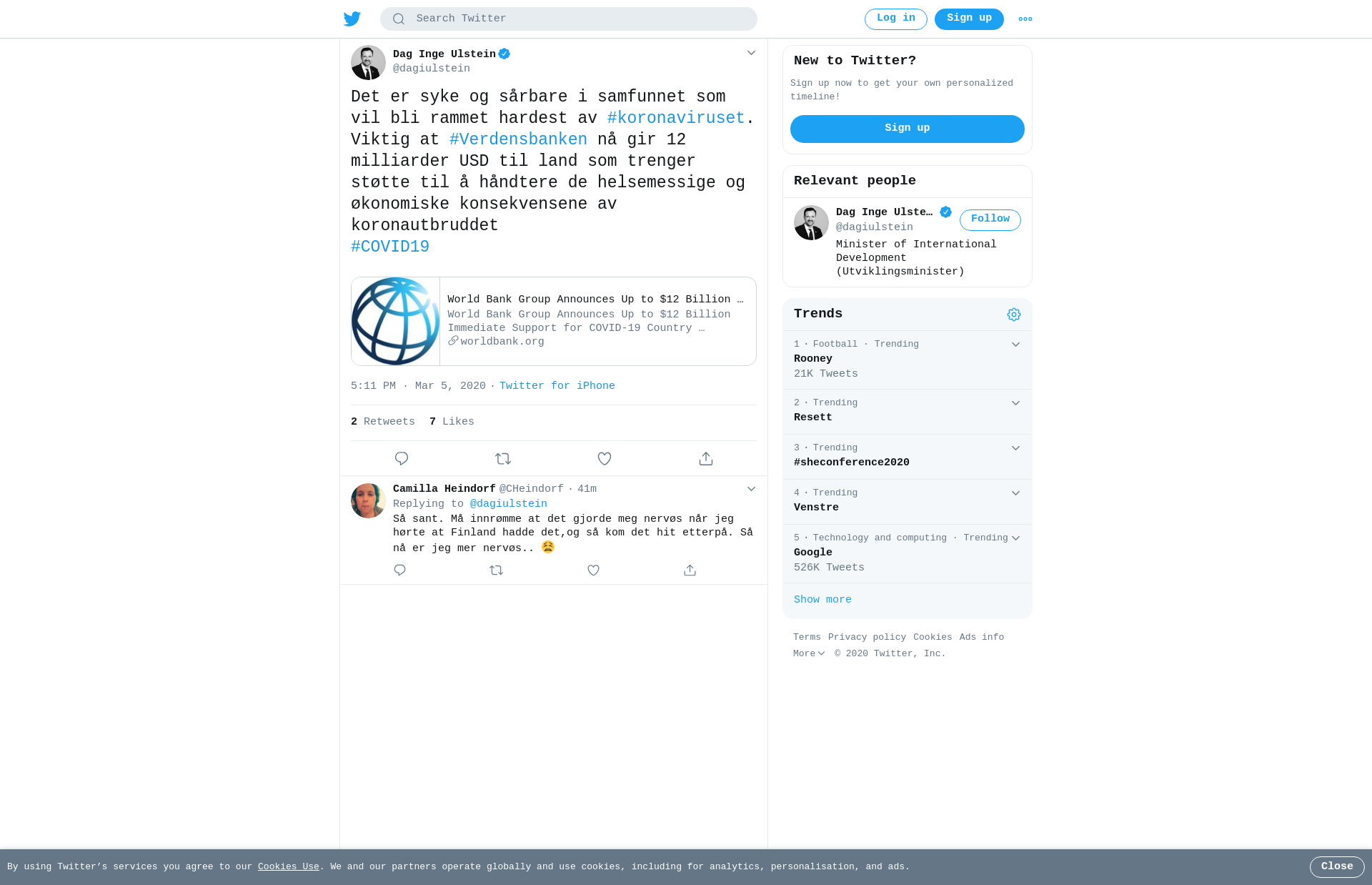Retweet Camilla Heindorf's reply
Screen dimensions: 1372x885
coord(497,570)
